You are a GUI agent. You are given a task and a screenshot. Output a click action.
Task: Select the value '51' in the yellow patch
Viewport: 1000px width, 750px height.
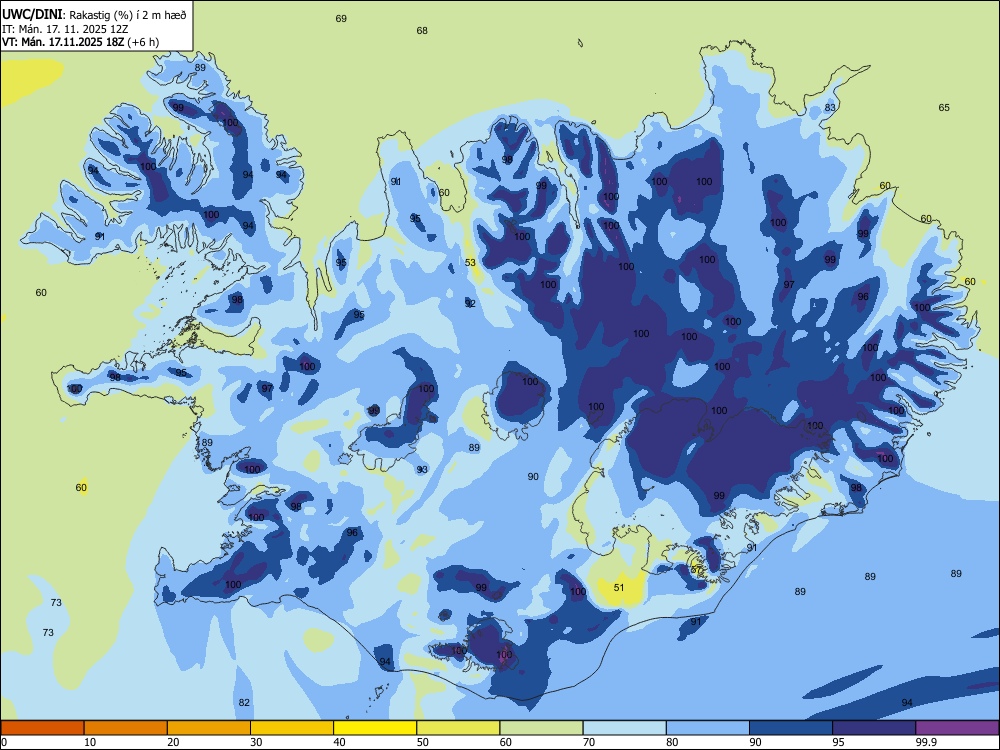point(619,587)
